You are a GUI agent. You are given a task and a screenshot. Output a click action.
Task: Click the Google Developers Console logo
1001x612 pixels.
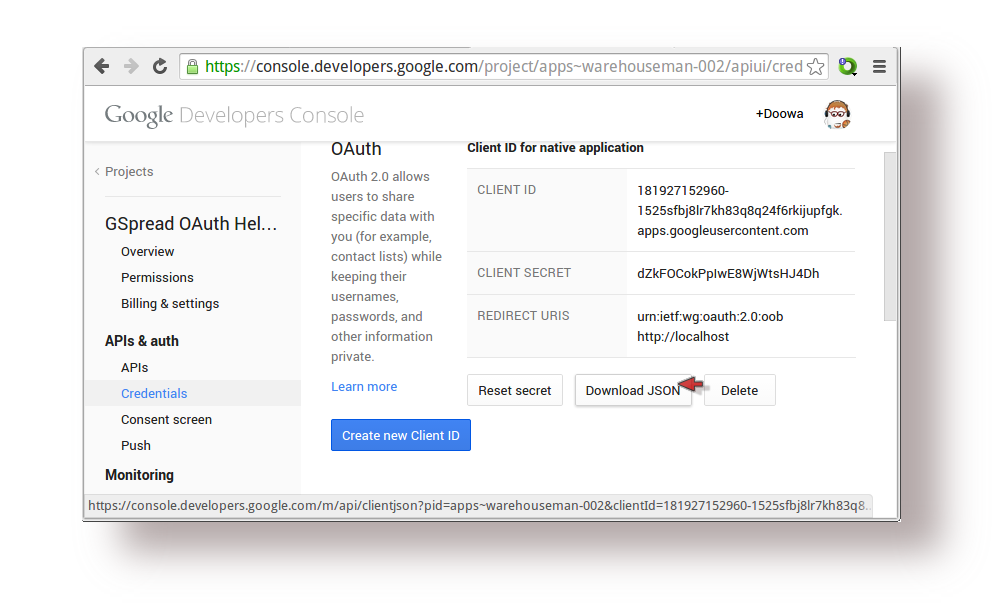coord(234,116)
